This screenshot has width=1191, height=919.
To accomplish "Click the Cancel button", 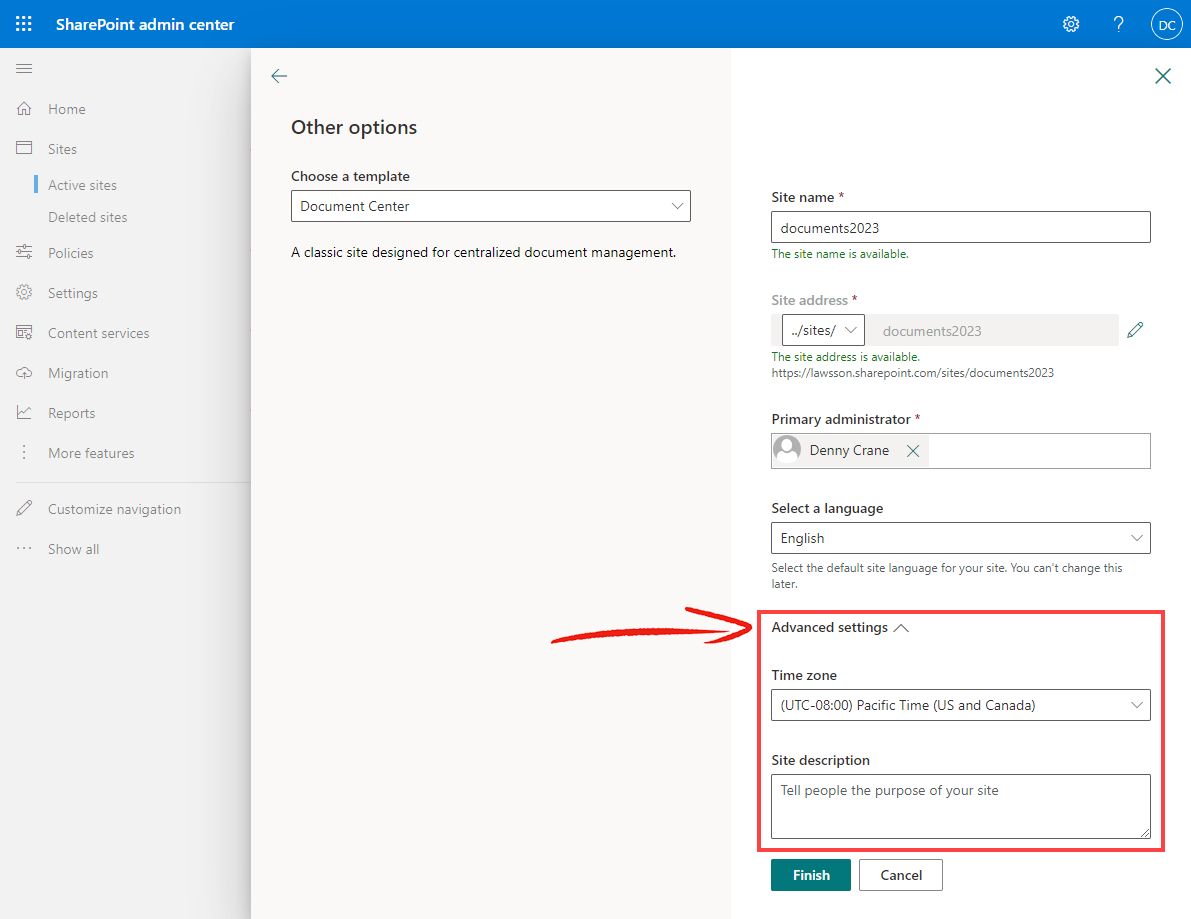I will pos(901,875).
